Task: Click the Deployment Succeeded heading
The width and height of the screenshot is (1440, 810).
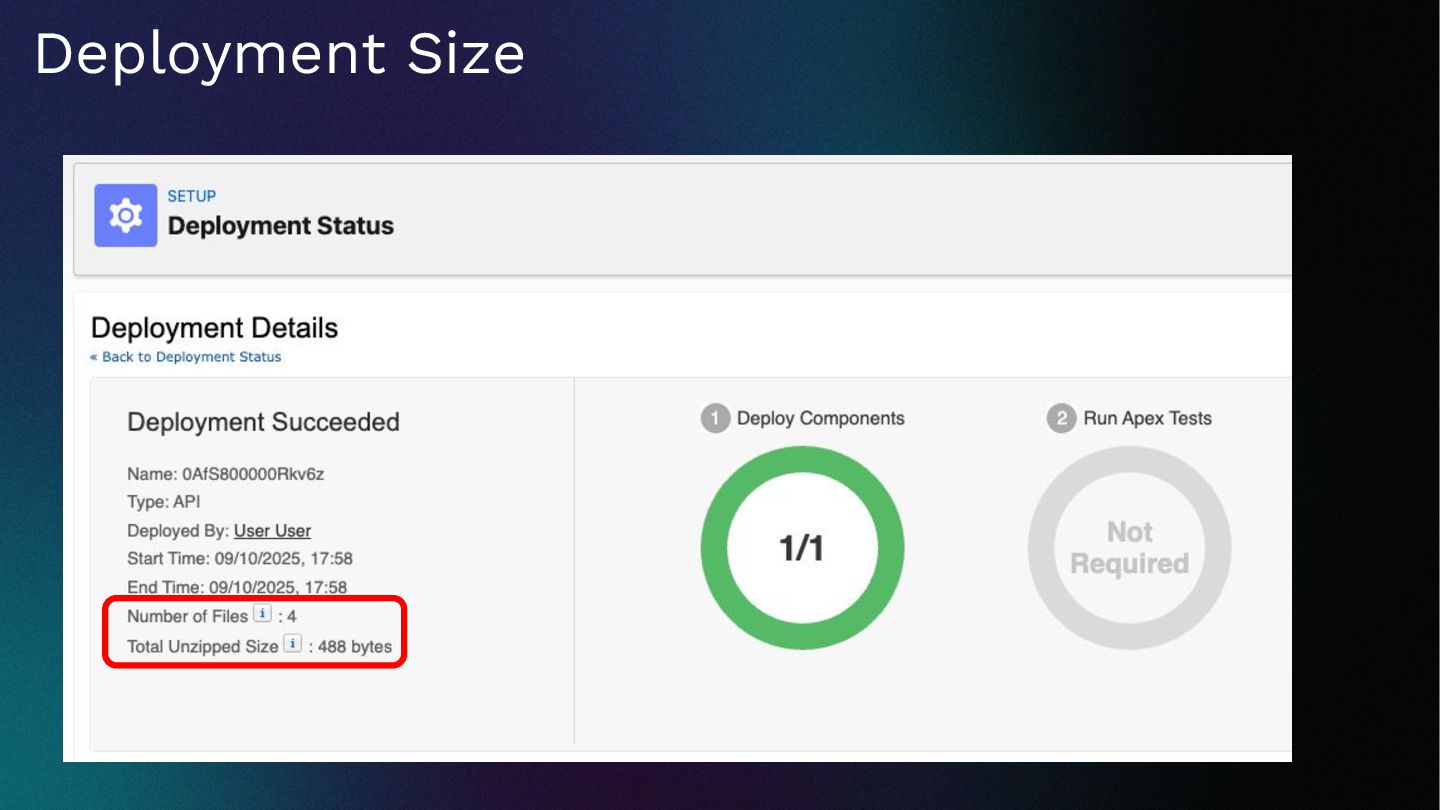Action: click(x=263, y=422)
